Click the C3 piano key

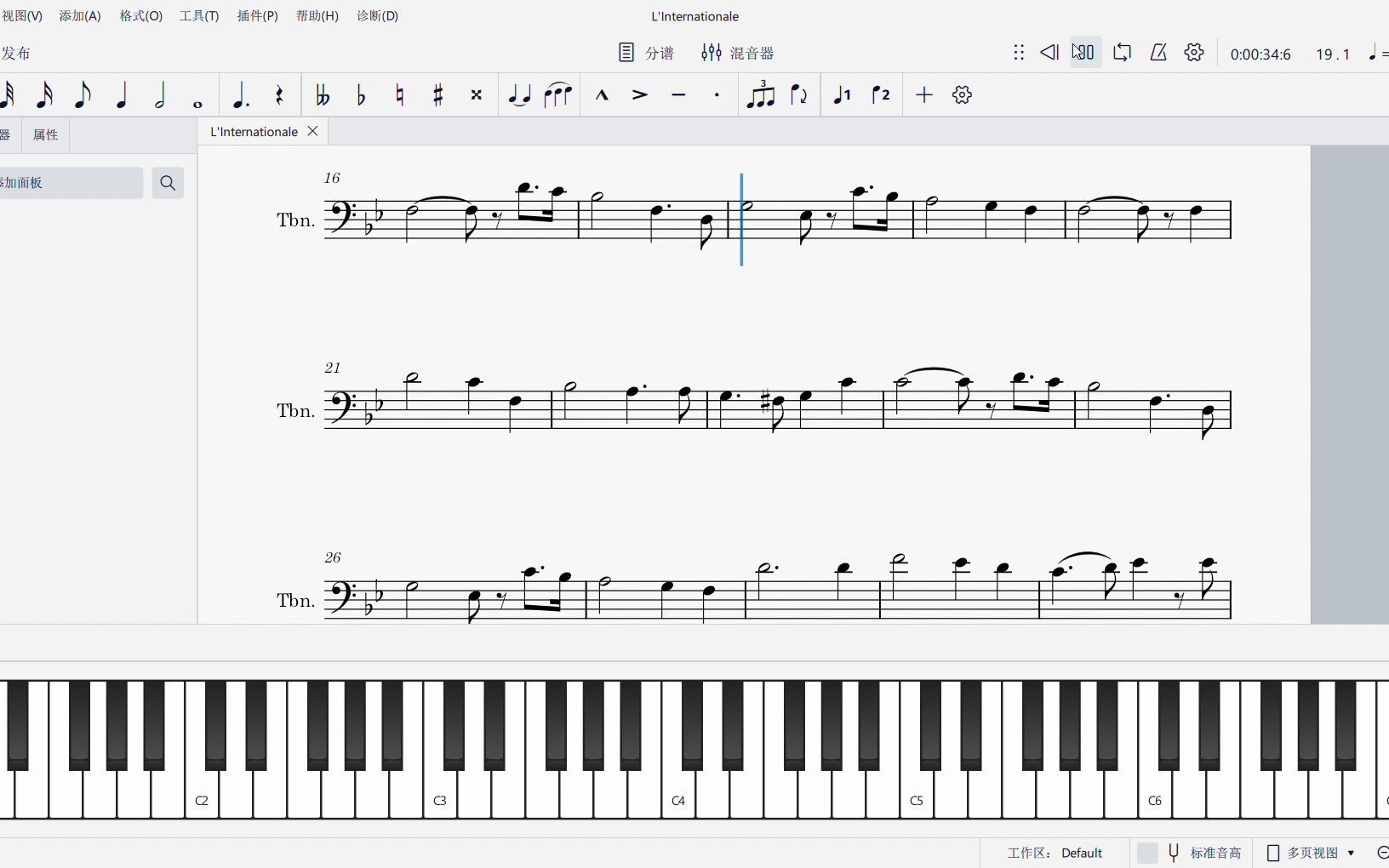[x=440, y=796]
